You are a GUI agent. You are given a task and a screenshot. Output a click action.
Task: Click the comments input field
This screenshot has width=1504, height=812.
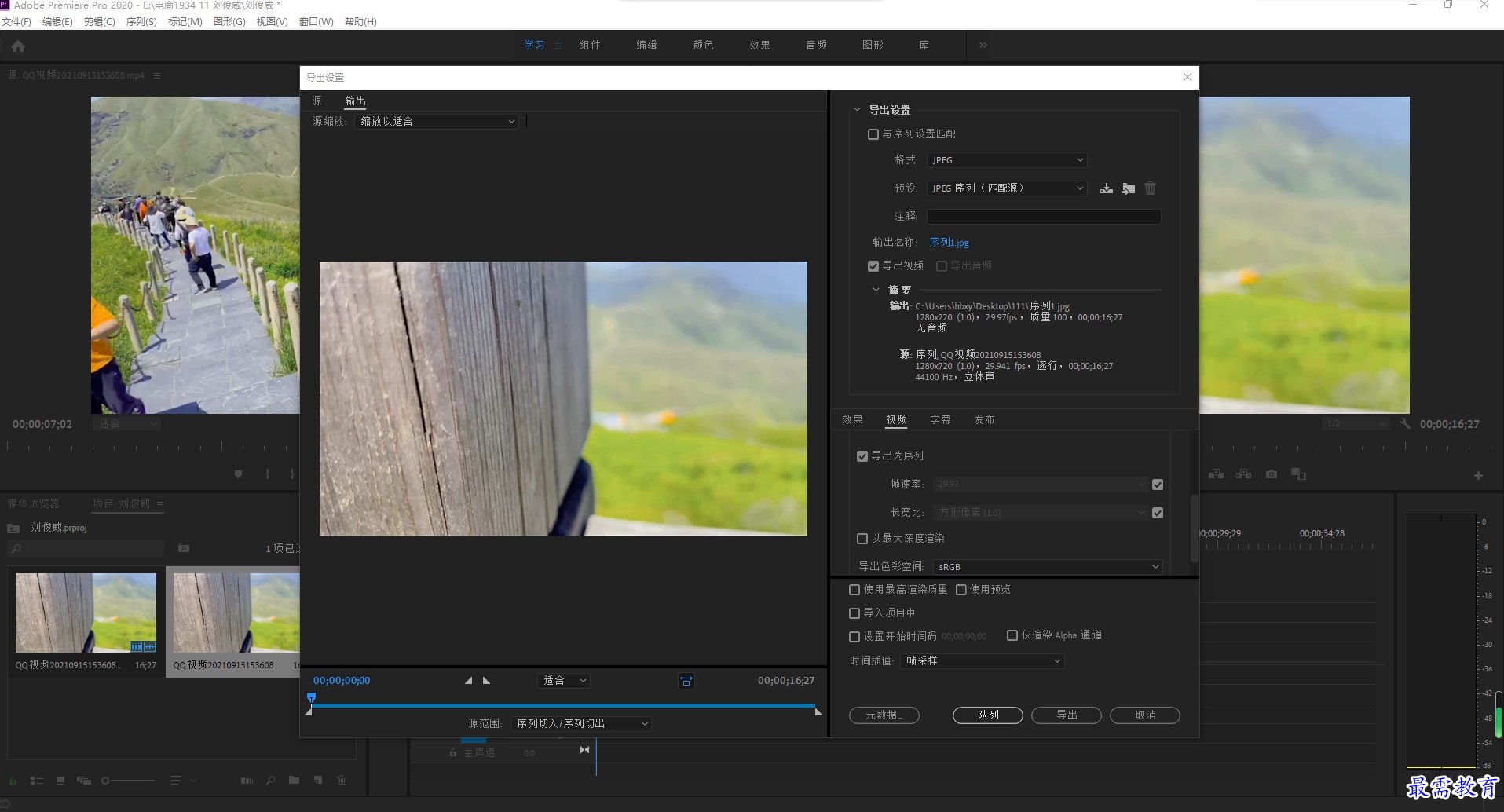[1044, 217]
